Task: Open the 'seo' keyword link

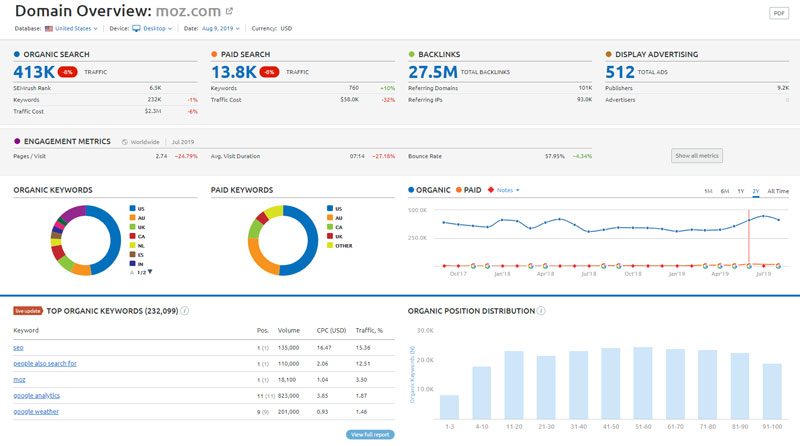Action: click(18, 348)
